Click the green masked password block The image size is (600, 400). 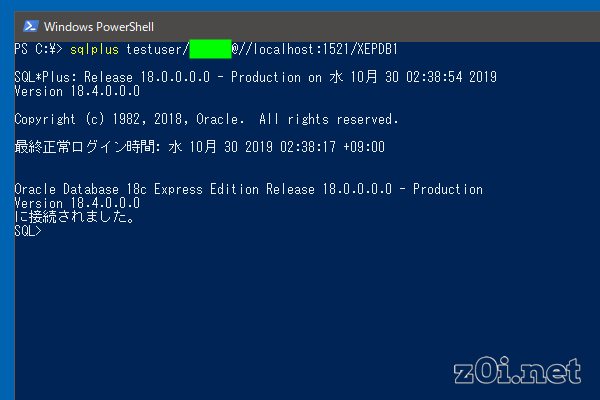tap(210, 49)
